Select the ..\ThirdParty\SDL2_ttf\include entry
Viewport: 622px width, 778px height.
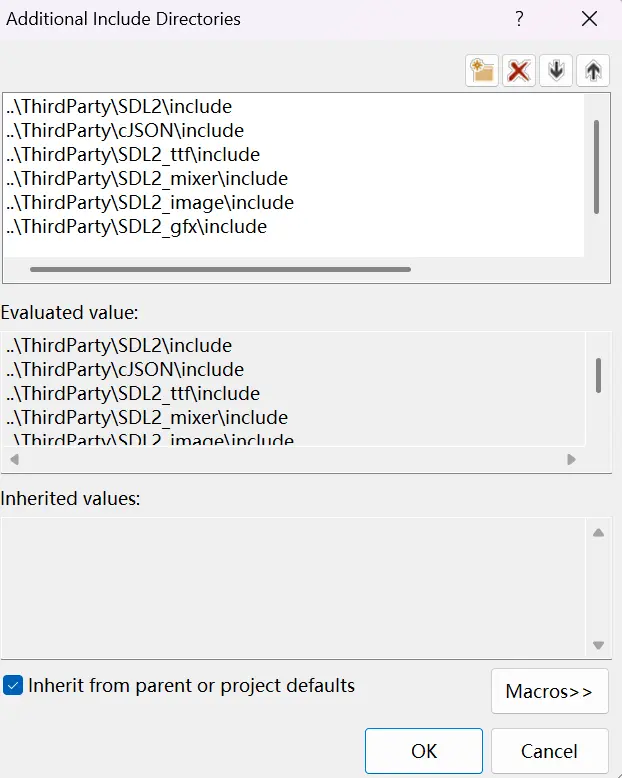click(133, 155)
